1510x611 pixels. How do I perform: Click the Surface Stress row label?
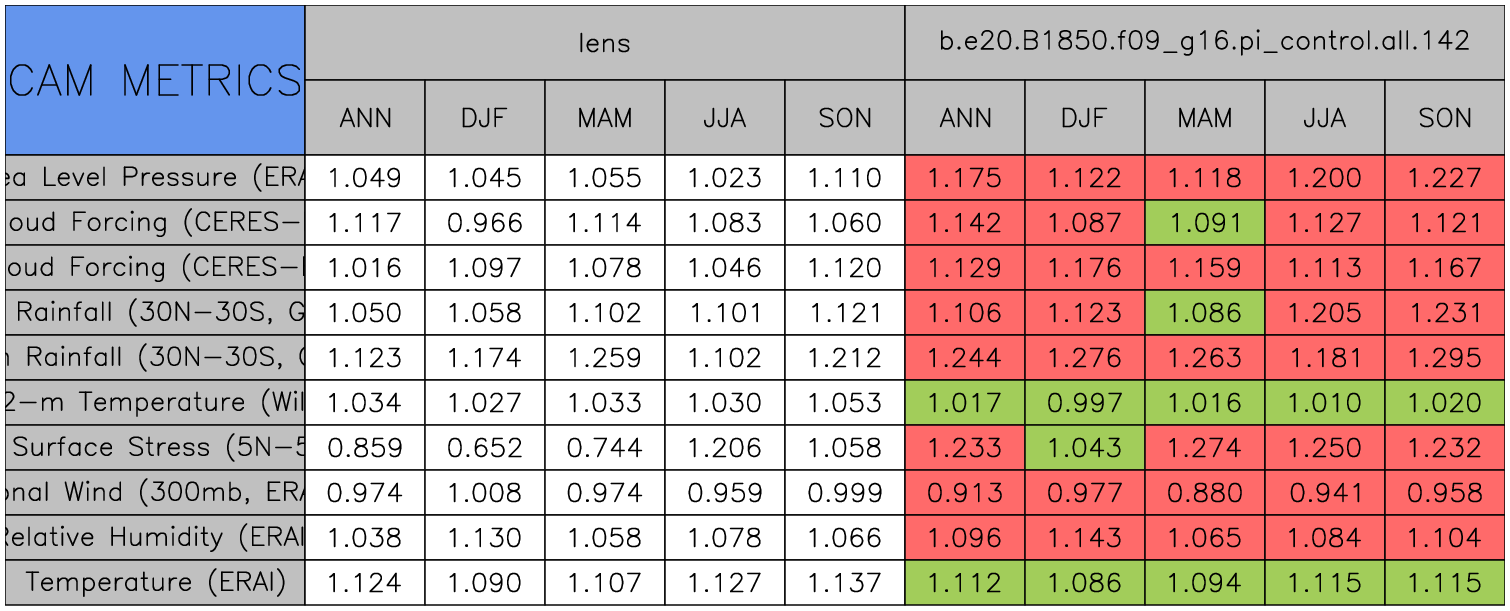(155, 447)
